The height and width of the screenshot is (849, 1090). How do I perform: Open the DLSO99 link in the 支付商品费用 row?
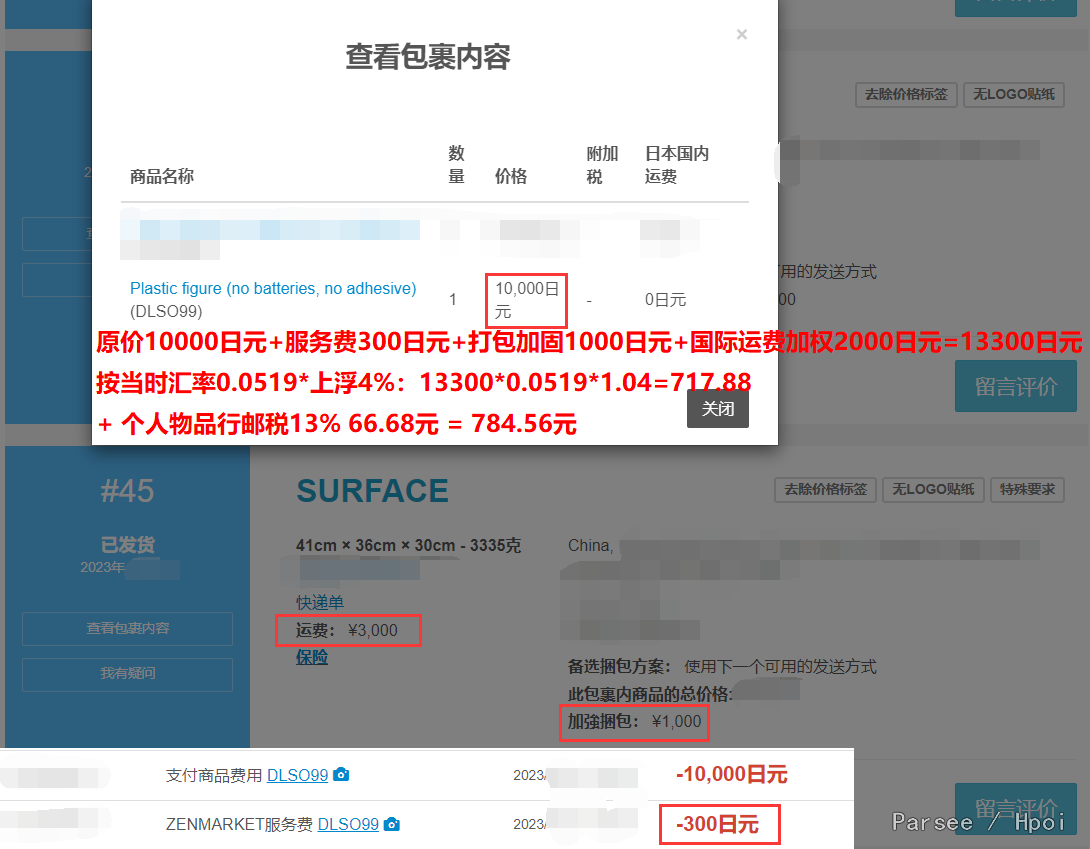click(x=297, y=775)
